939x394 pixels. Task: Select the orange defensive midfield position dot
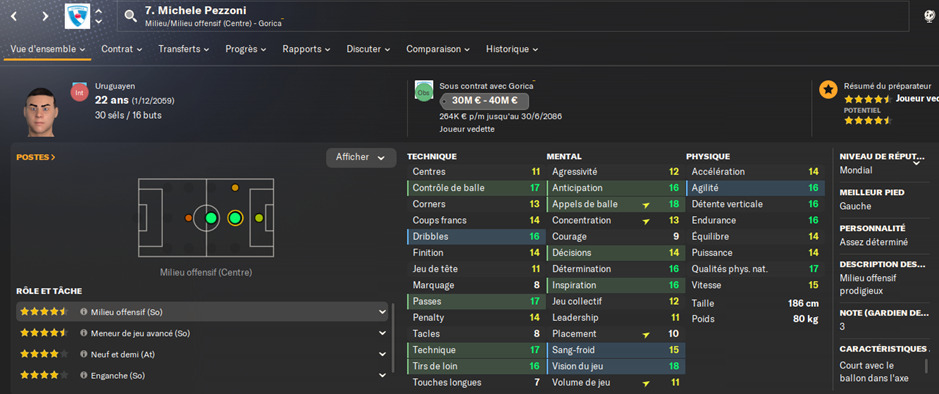pyautogui.click(x=189, y=218)
